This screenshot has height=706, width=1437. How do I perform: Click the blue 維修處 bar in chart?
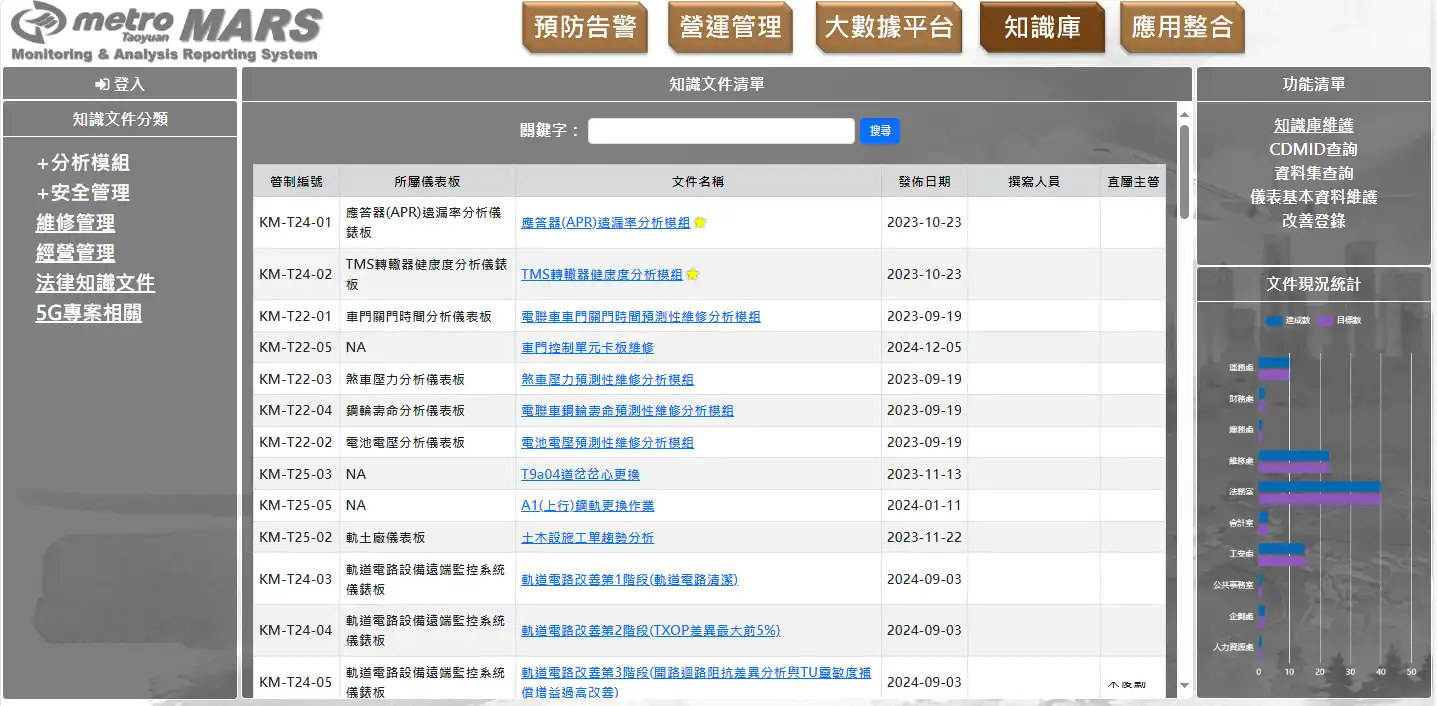(1293, 456)
